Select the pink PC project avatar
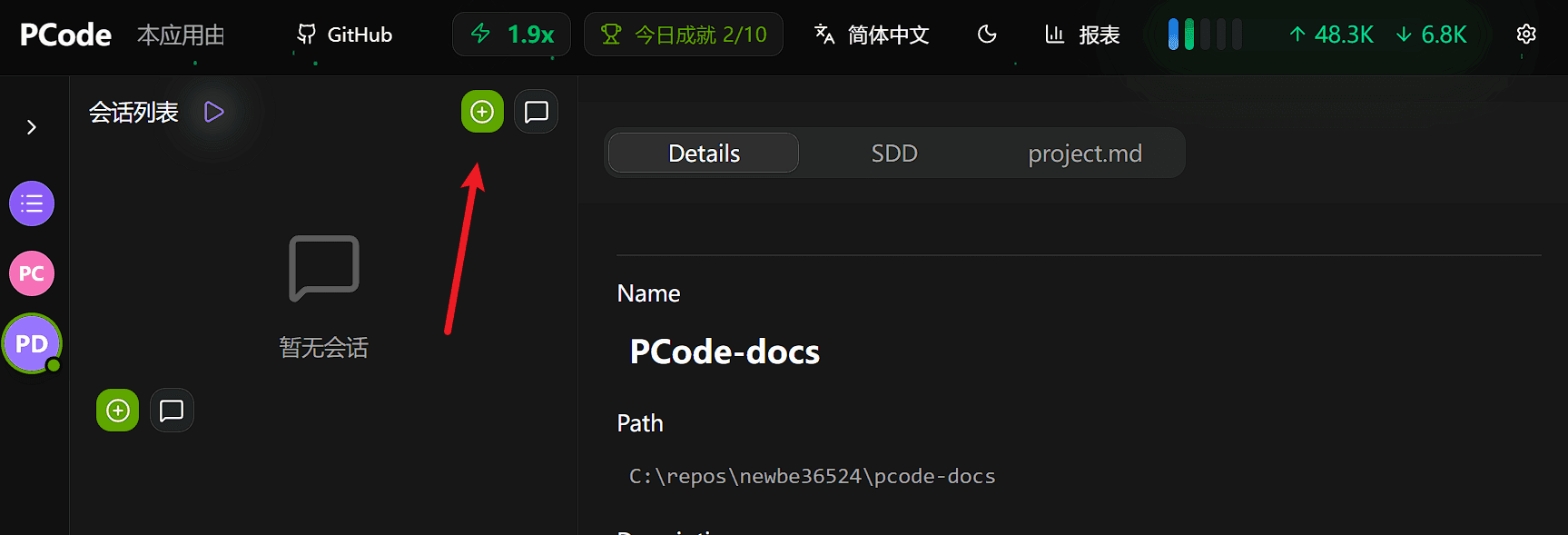 [x=32, y=273]
